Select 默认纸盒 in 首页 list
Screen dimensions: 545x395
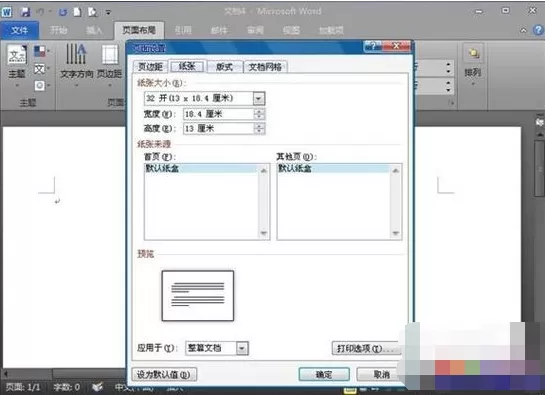pyautogui.click(x=201, y=169)
